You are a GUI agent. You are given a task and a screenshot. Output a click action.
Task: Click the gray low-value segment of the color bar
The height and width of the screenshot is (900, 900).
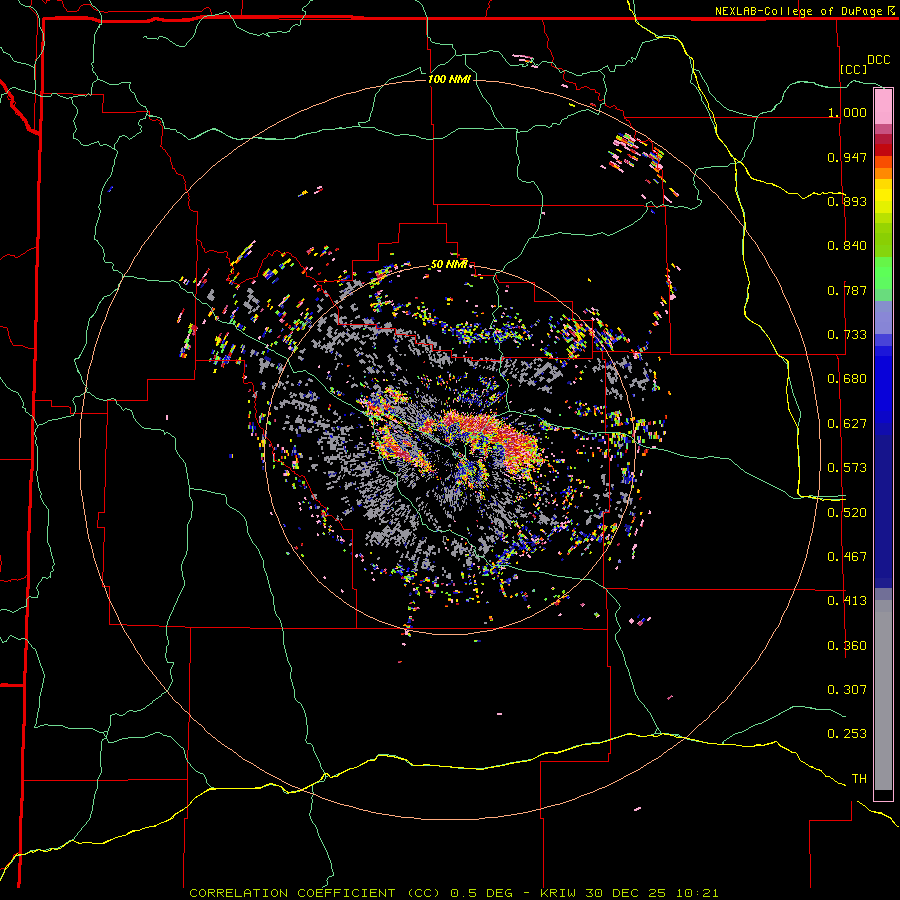pos(883,695)
